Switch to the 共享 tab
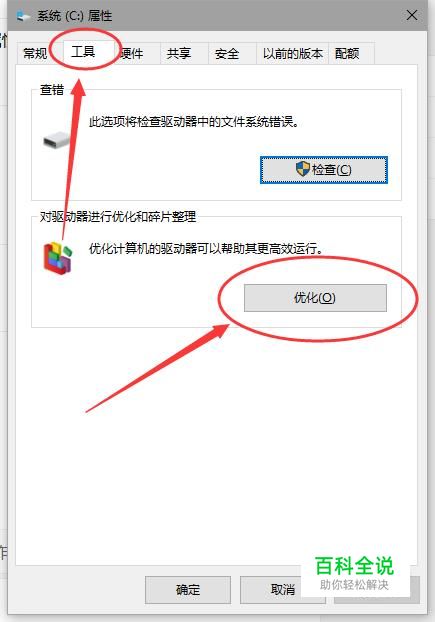This screenshot has height=622, width=435. (179, 53)
